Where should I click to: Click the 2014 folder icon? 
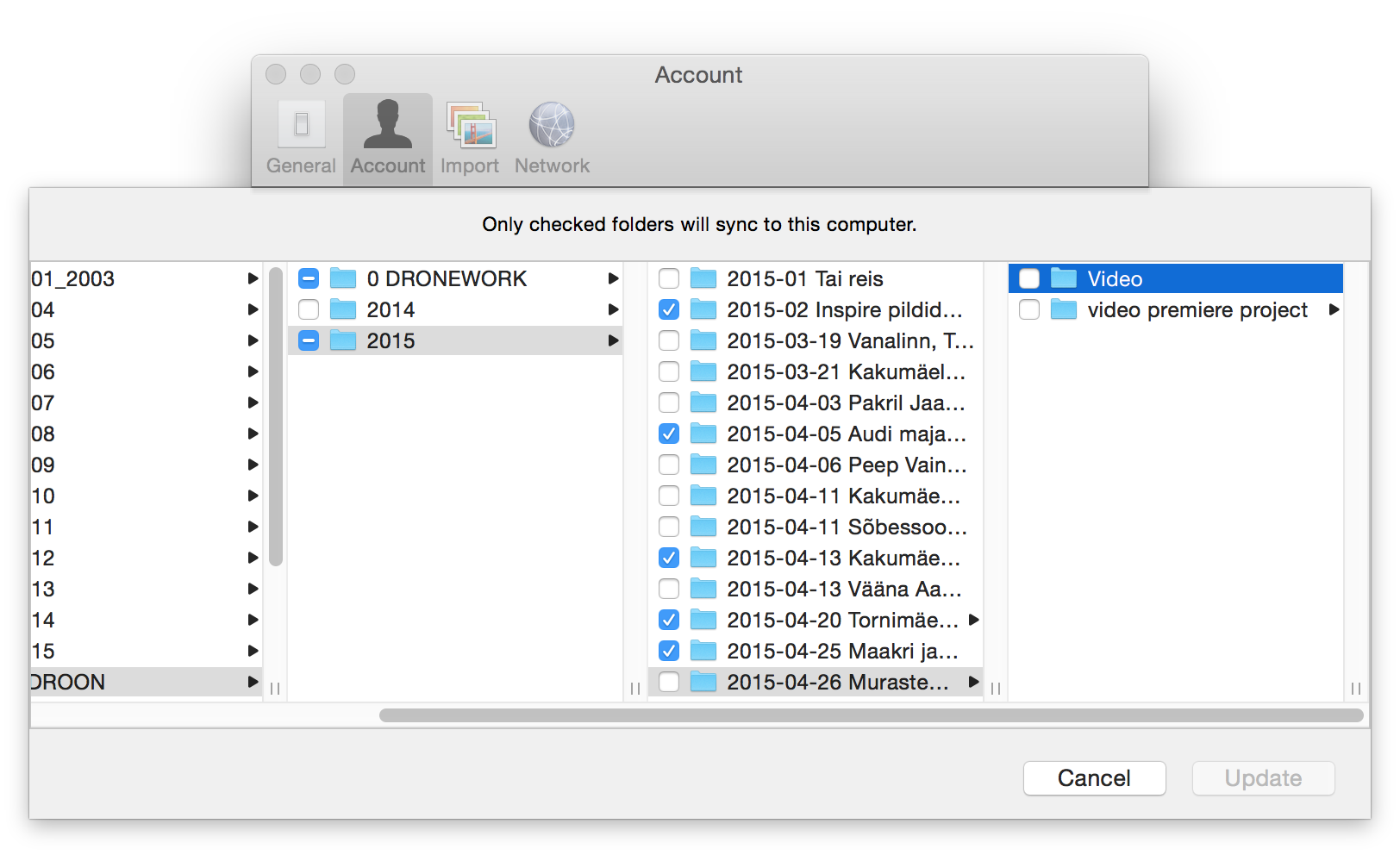pos(343,309)
